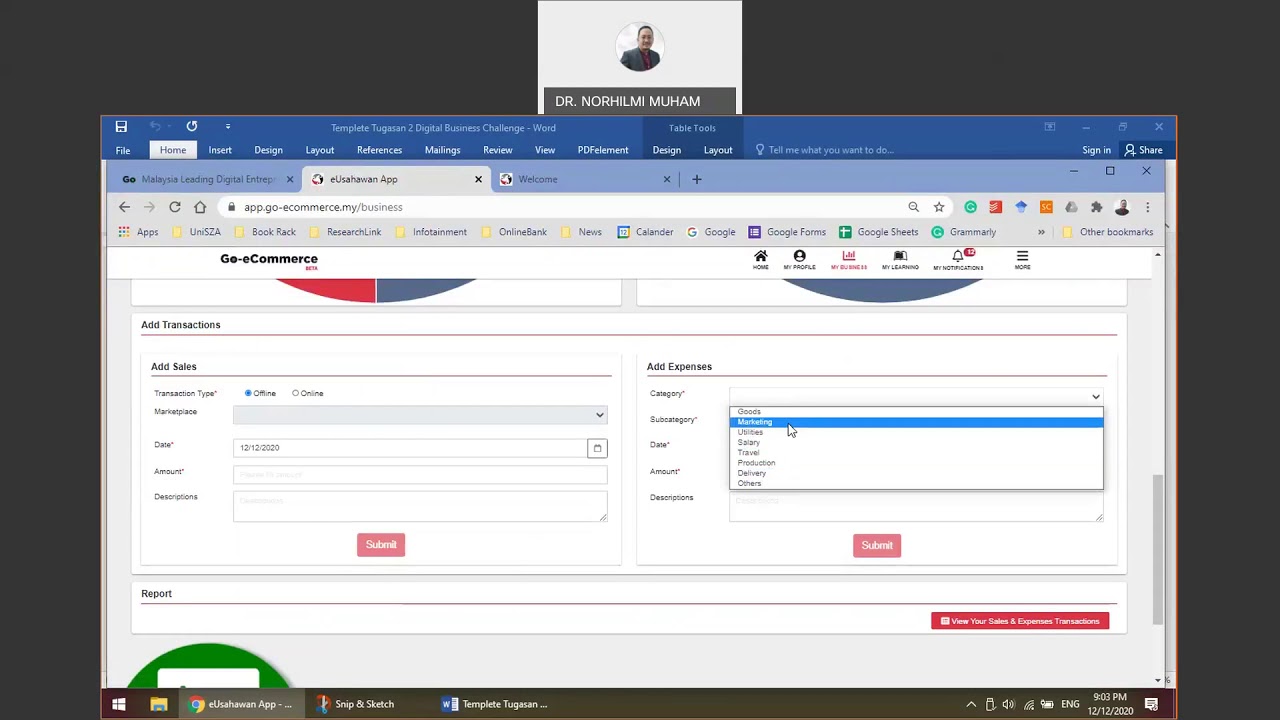Show hidden tray icons chevron
Viewport: 1280px width, 720px height.
click(x=971, y=704)
